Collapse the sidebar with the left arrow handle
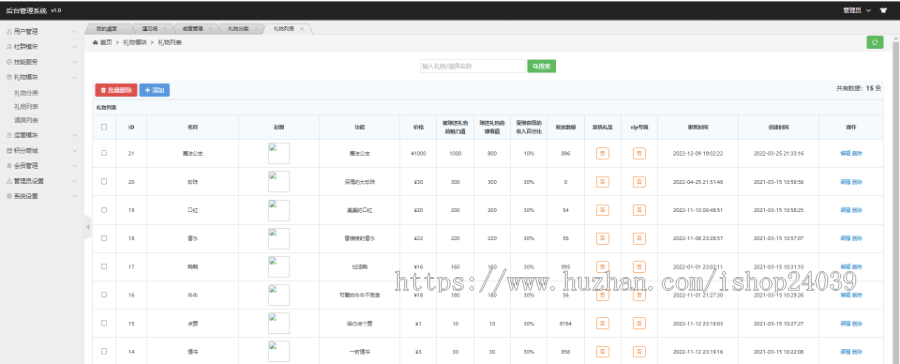 click(x=88, y=227)
